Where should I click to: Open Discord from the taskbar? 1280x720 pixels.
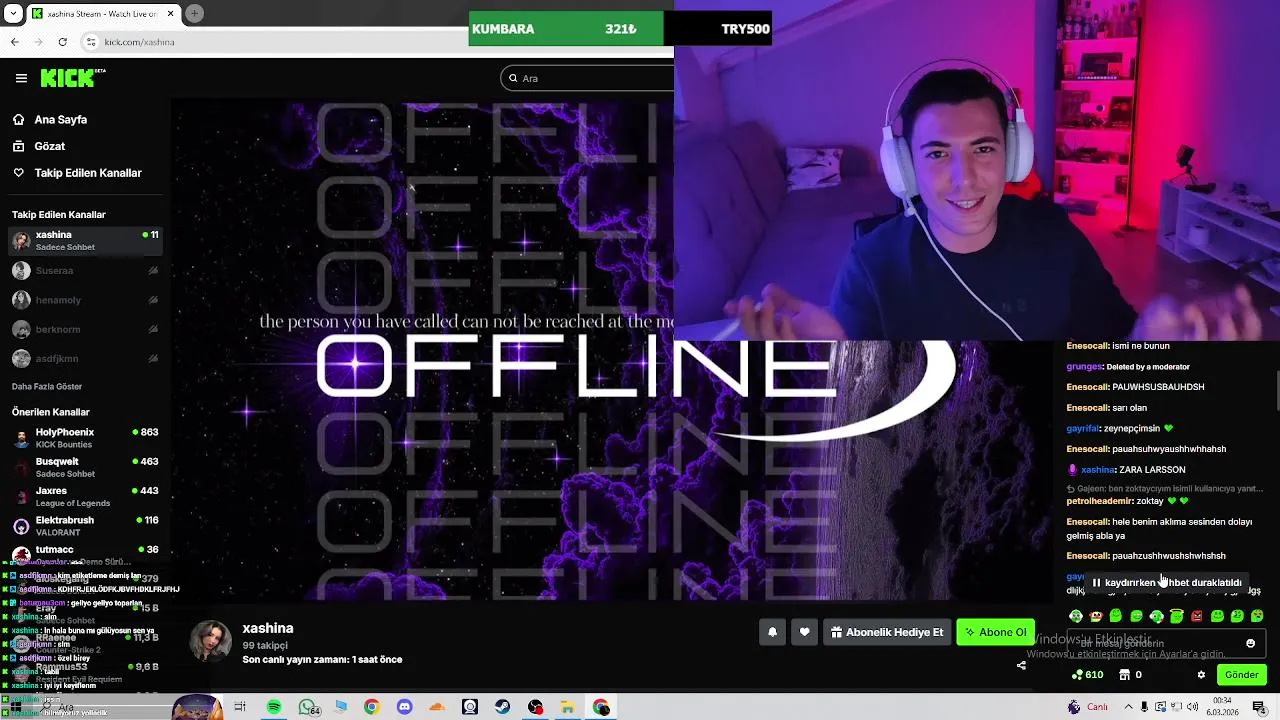tap(404, 707)
